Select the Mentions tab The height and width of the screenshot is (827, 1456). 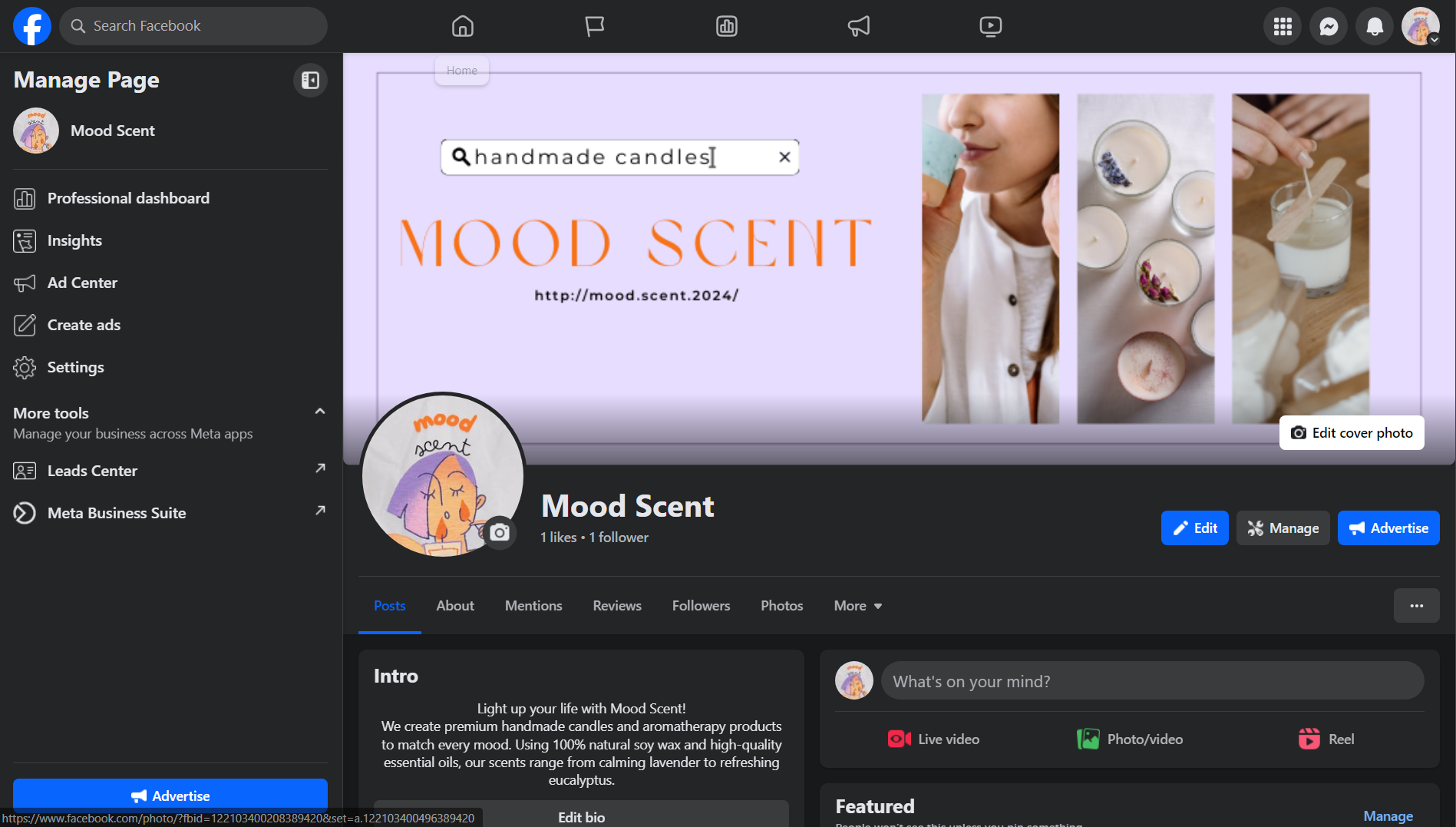point(533,606)
